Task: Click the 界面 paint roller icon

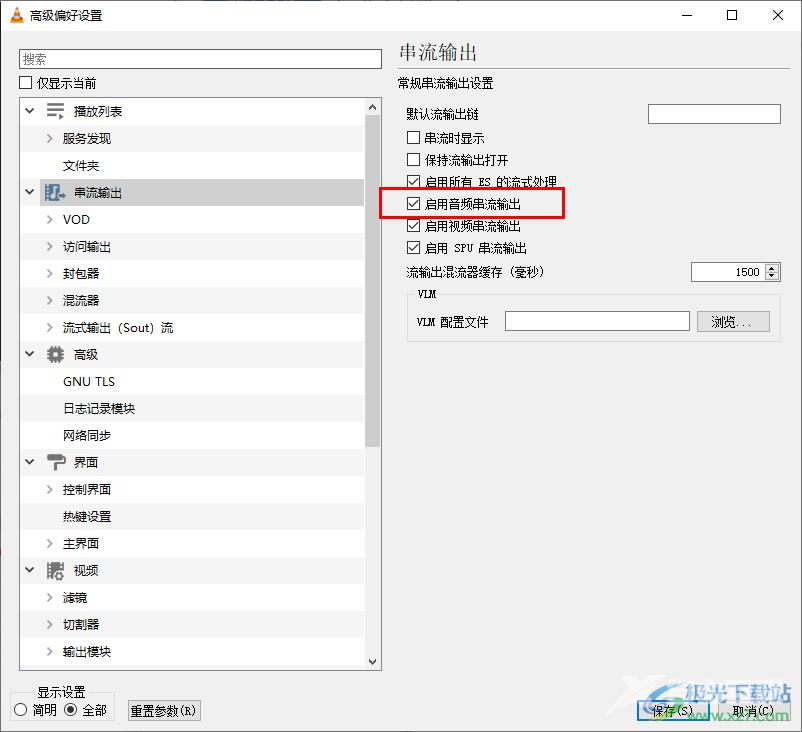Action: tap(56, 462)
